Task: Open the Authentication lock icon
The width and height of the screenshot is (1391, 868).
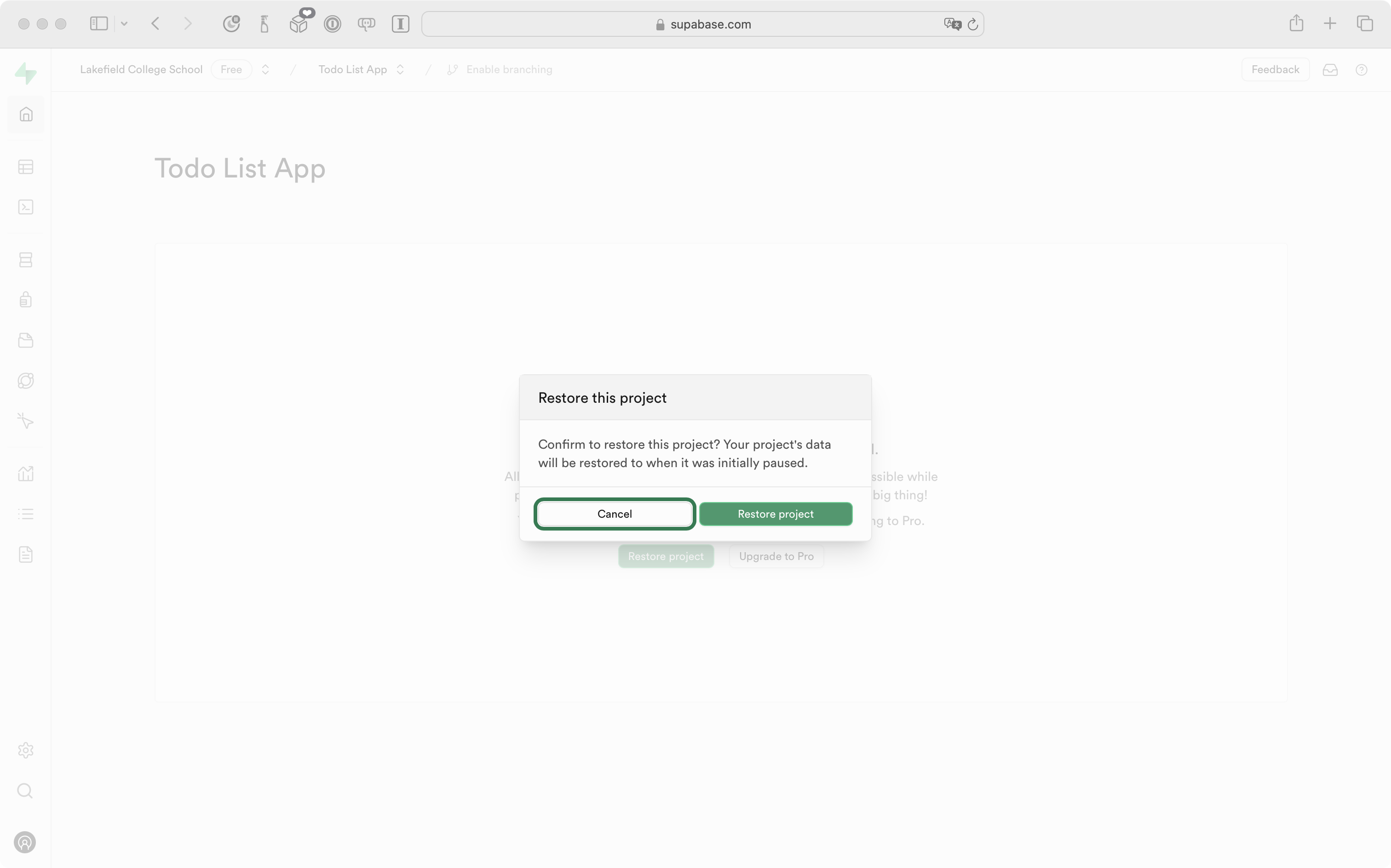Action: tap(25, 299)
